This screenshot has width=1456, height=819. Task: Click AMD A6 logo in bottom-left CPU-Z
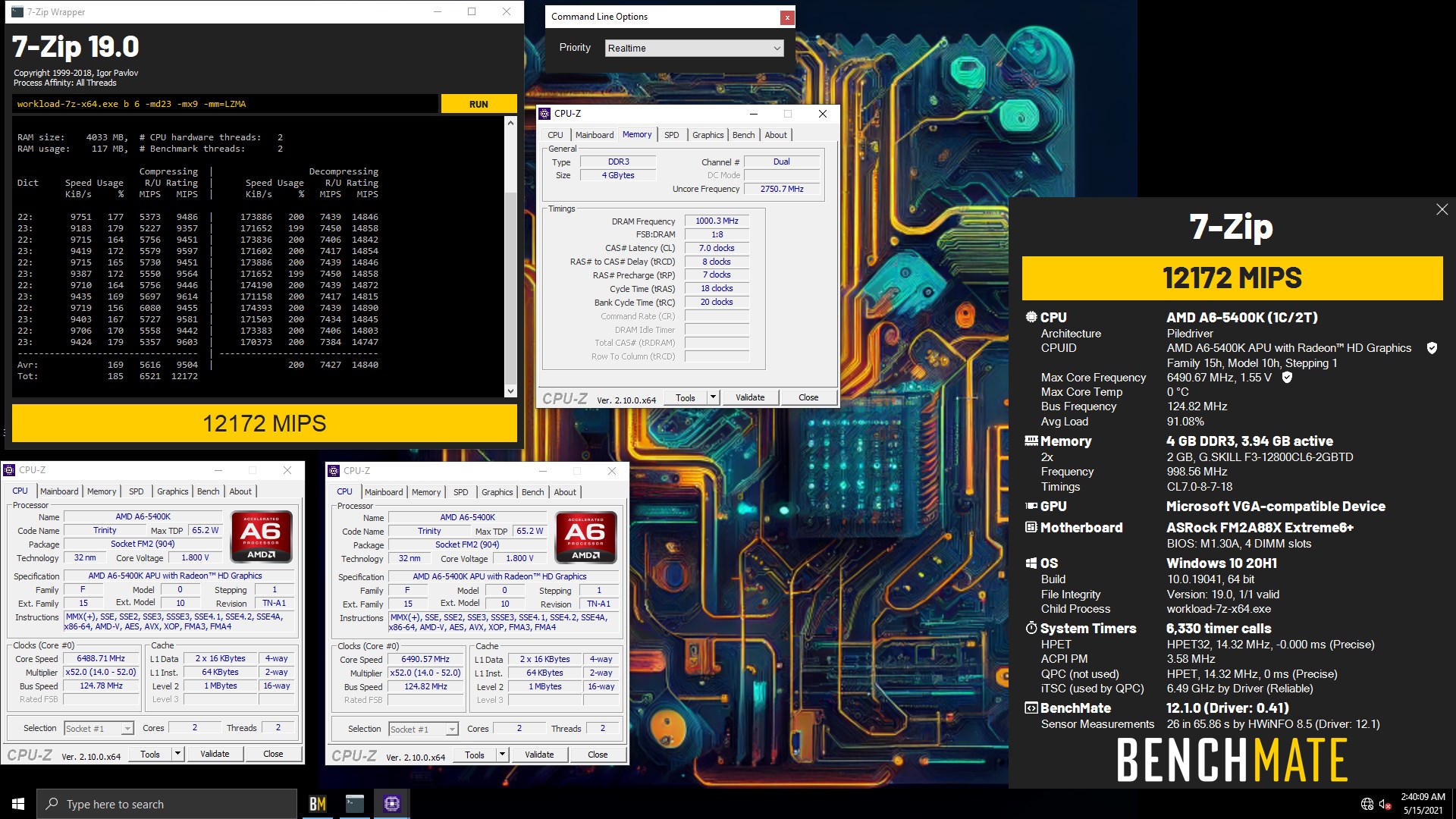pos(261,537)
